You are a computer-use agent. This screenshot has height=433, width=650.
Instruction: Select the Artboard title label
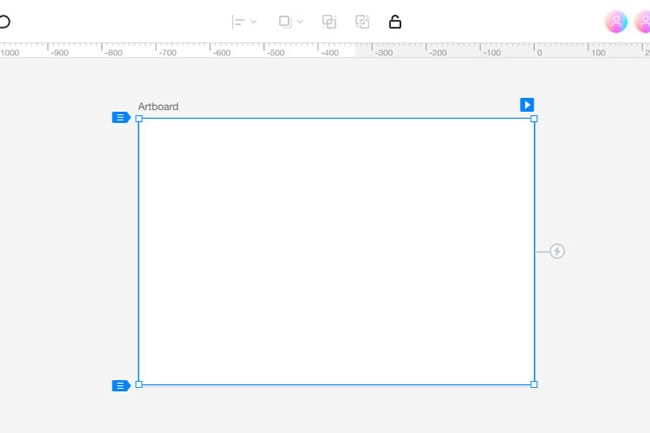(x=158, y=106)
